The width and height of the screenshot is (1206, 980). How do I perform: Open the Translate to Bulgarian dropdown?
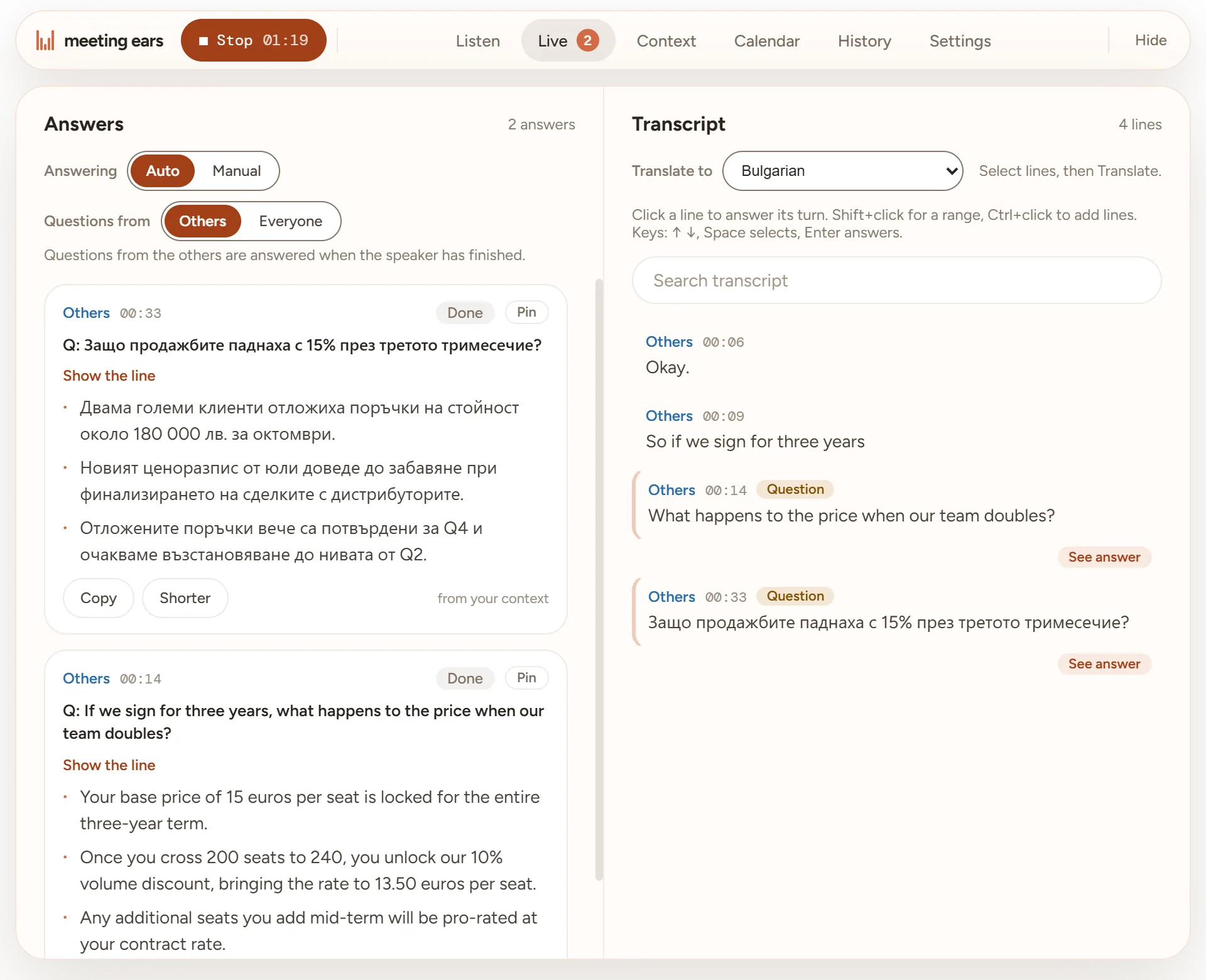[842, 171]
